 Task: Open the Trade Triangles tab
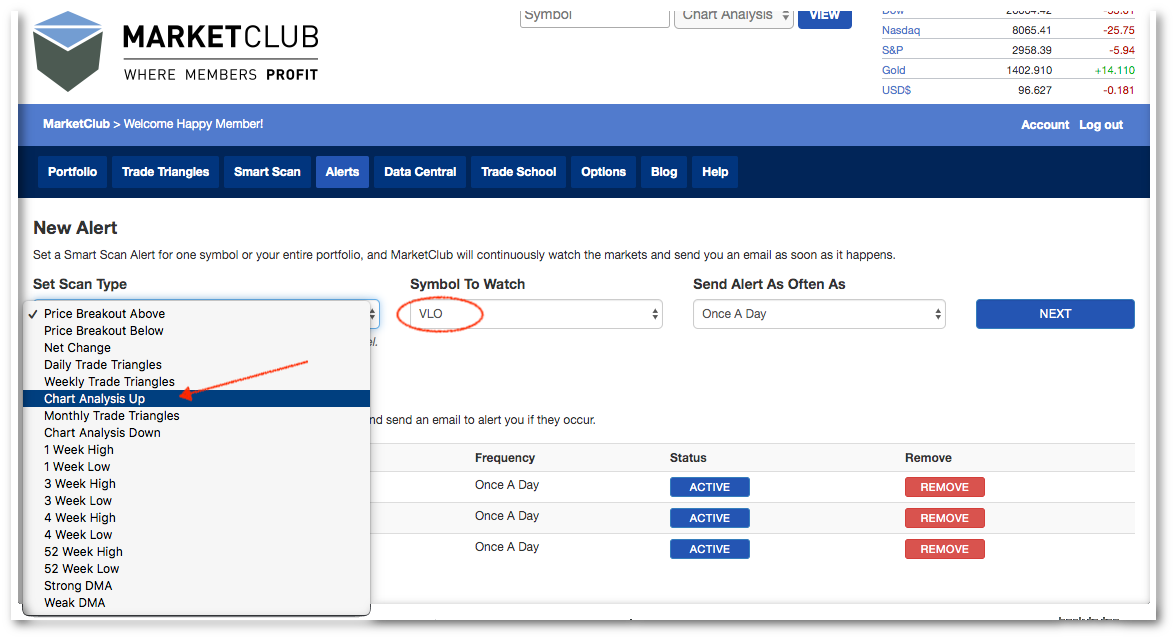click(166, 172)
